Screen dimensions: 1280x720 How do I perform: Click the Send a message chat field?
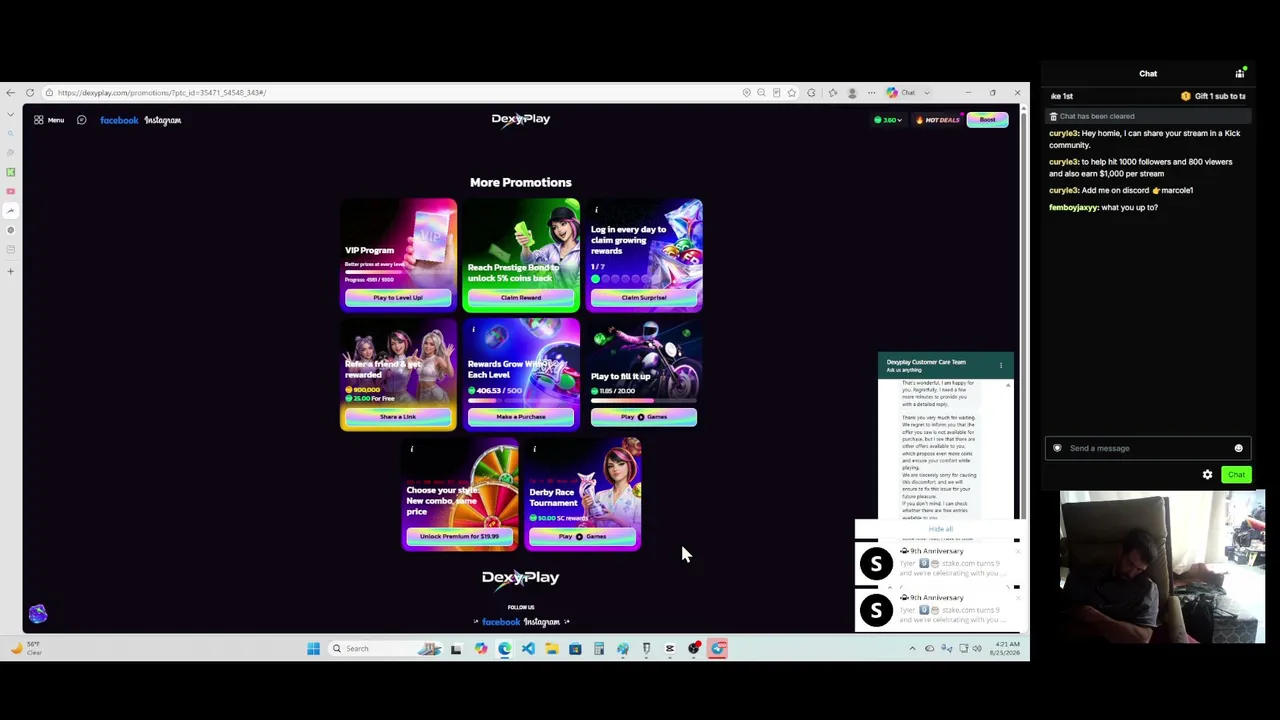point(1148,448)
